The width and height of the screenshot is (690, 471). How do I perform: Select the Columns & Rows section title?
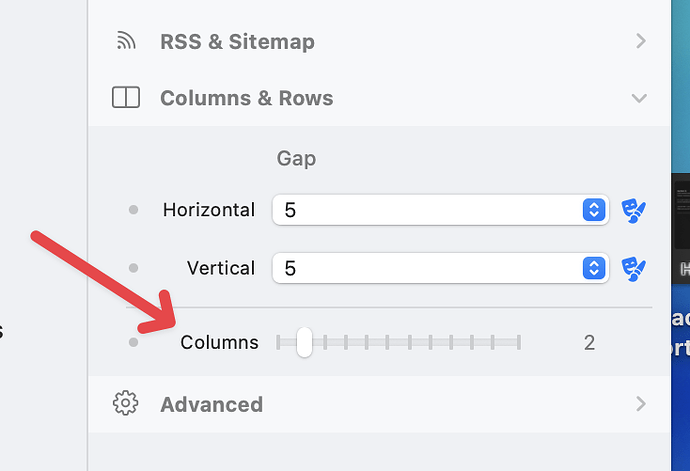246,98
